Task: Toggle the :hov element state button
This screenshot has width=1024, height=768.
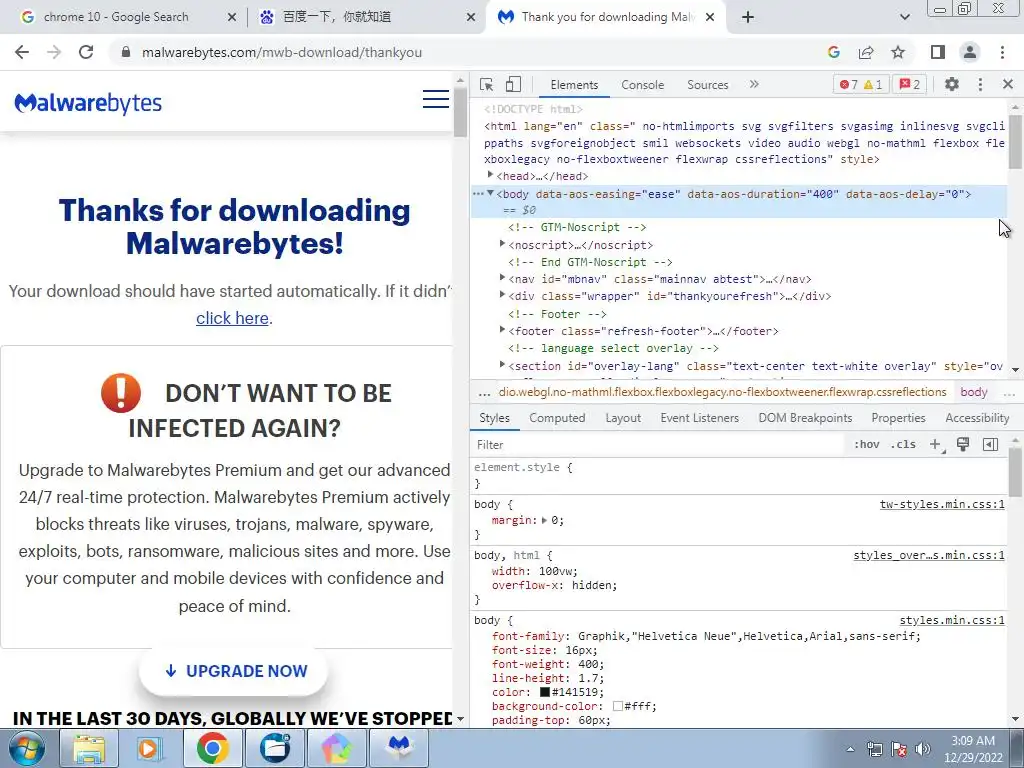Action: tap(866, 445)
